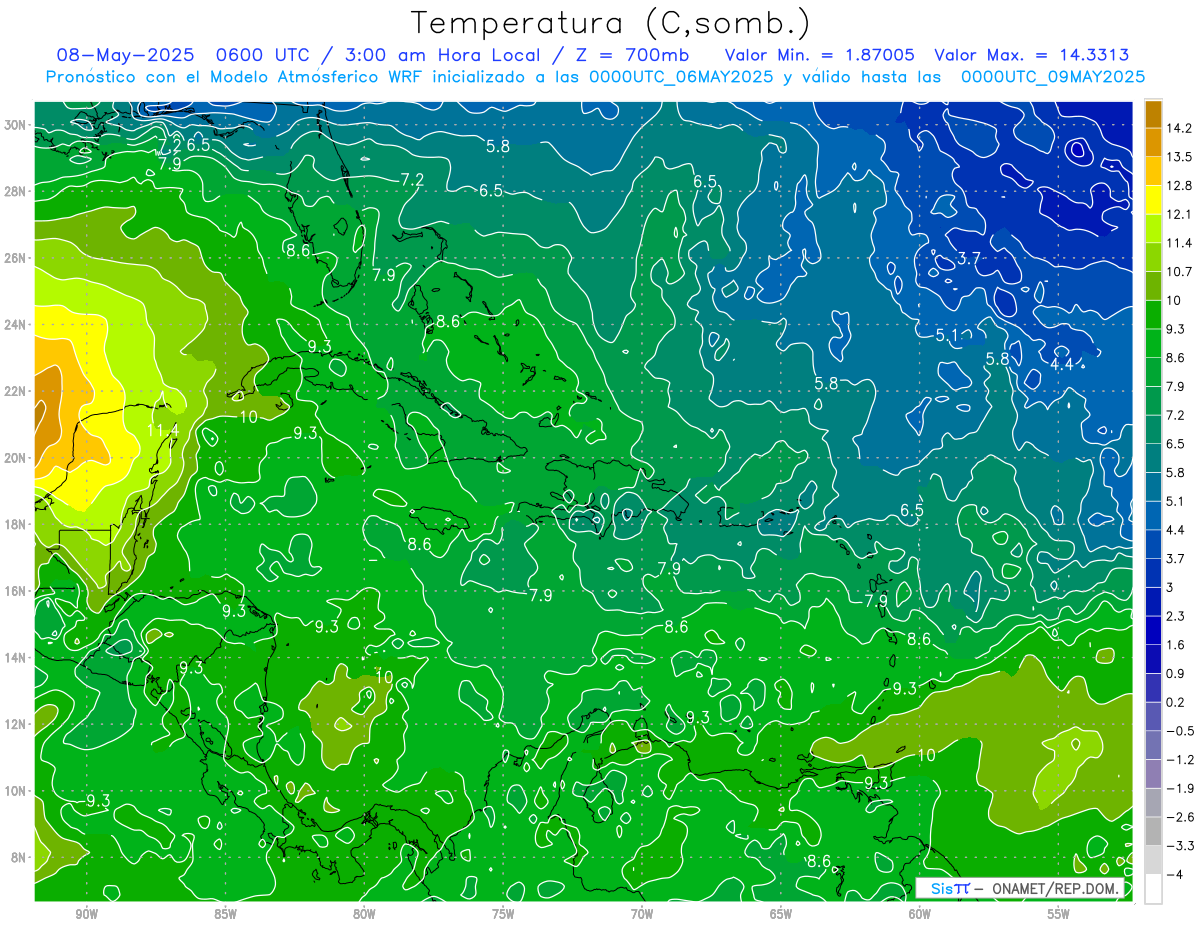1200x927 pixels.
Task: Click the 'Valor Min. = 1.87005' value
Action: pos(820,55)
